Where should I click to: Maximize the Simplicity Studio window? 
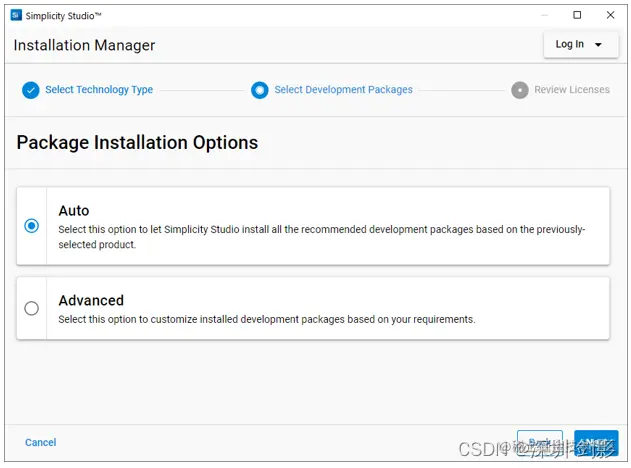pyautogui.click(x=577, y=15)
